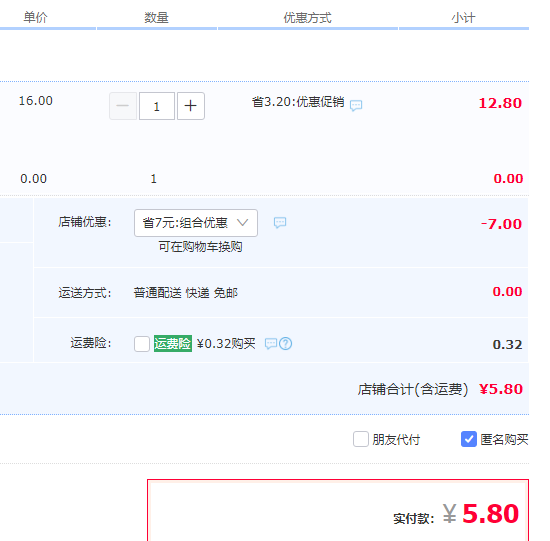550x541 pixels.
Task: Click the green 运费险 badge label
Action: [x=173, y=343]
